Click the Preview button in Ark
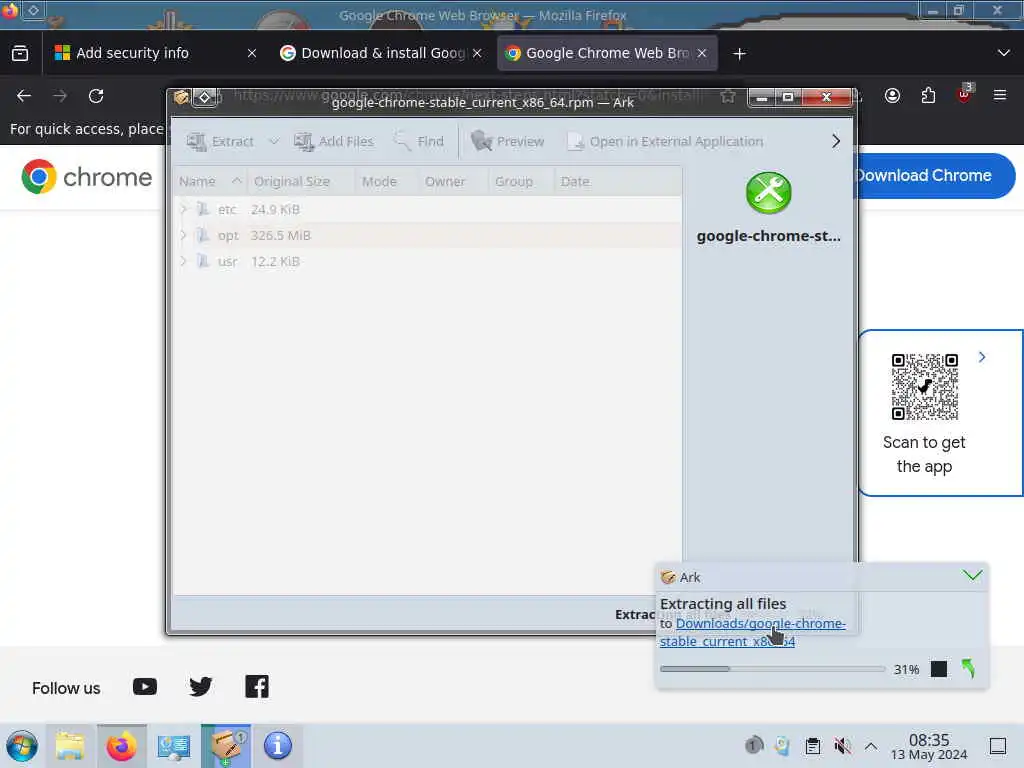 tap(507, 141)
